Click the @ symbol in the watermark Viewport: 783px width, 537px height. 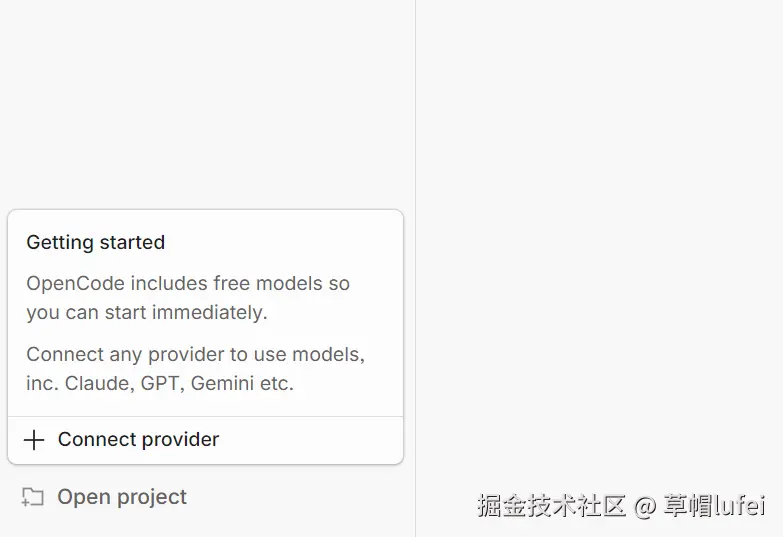click(645, 506)
